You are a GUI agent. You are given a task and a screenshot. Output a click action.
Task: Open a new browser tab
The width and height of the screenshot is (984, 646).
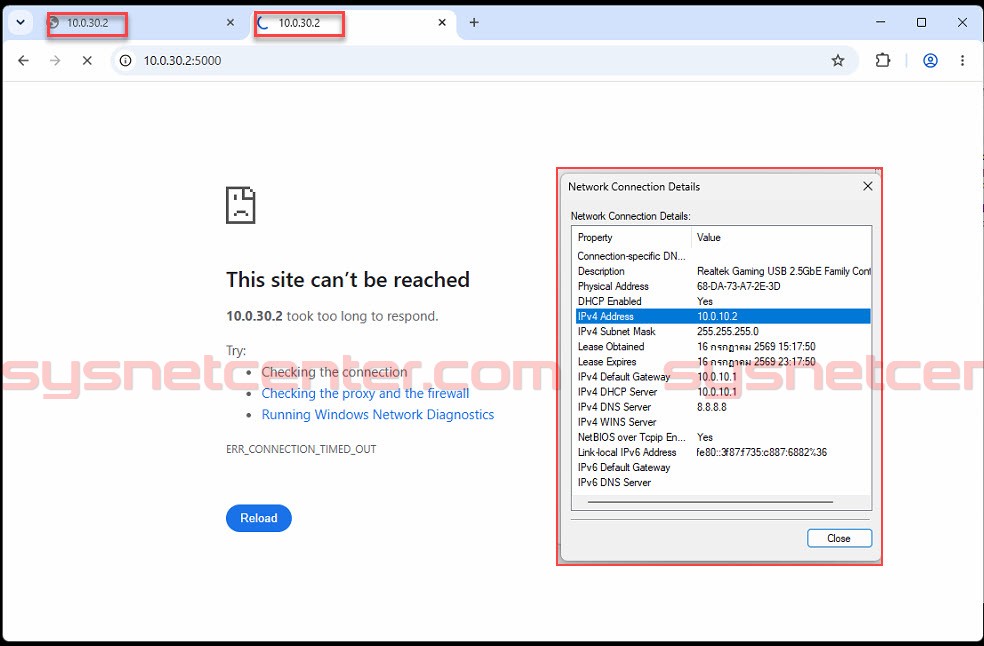[x=474, y=23]
